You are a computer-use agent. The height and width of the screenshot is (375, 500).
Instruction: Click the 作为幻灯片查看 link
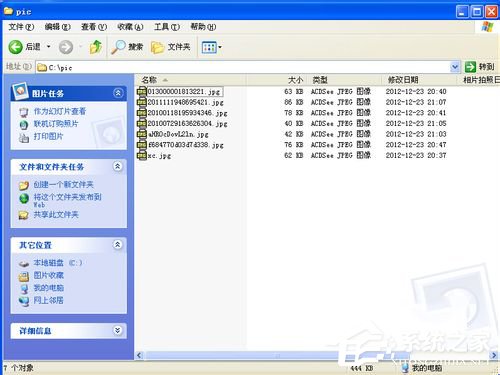pyautogui.click(x=60, y=111)
